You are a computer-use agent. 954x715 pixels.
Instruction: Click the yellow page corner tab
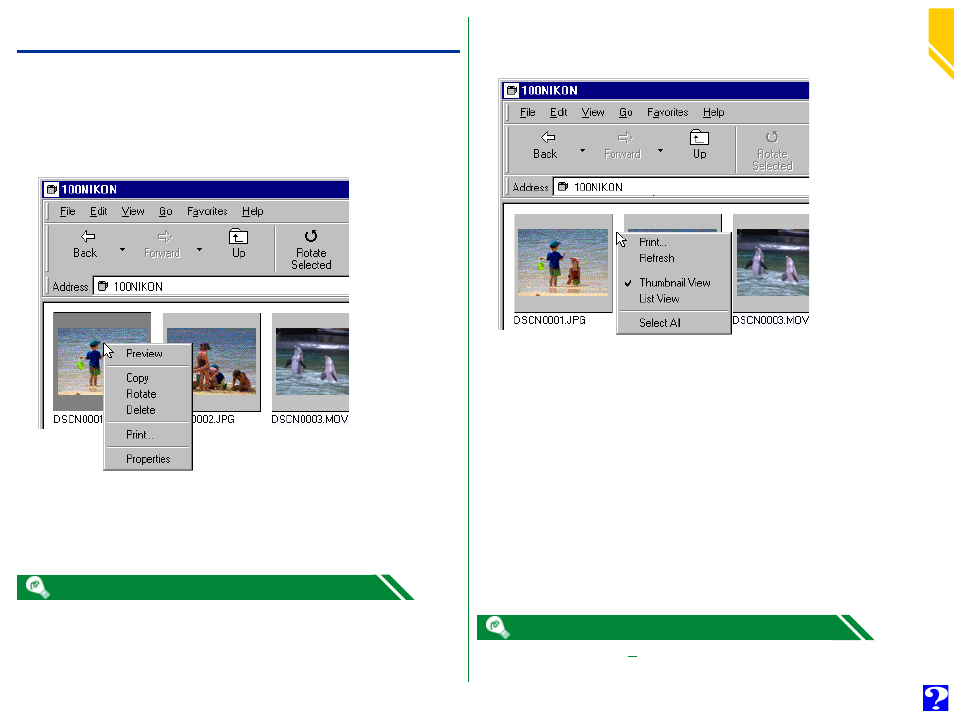click(941, 43)
